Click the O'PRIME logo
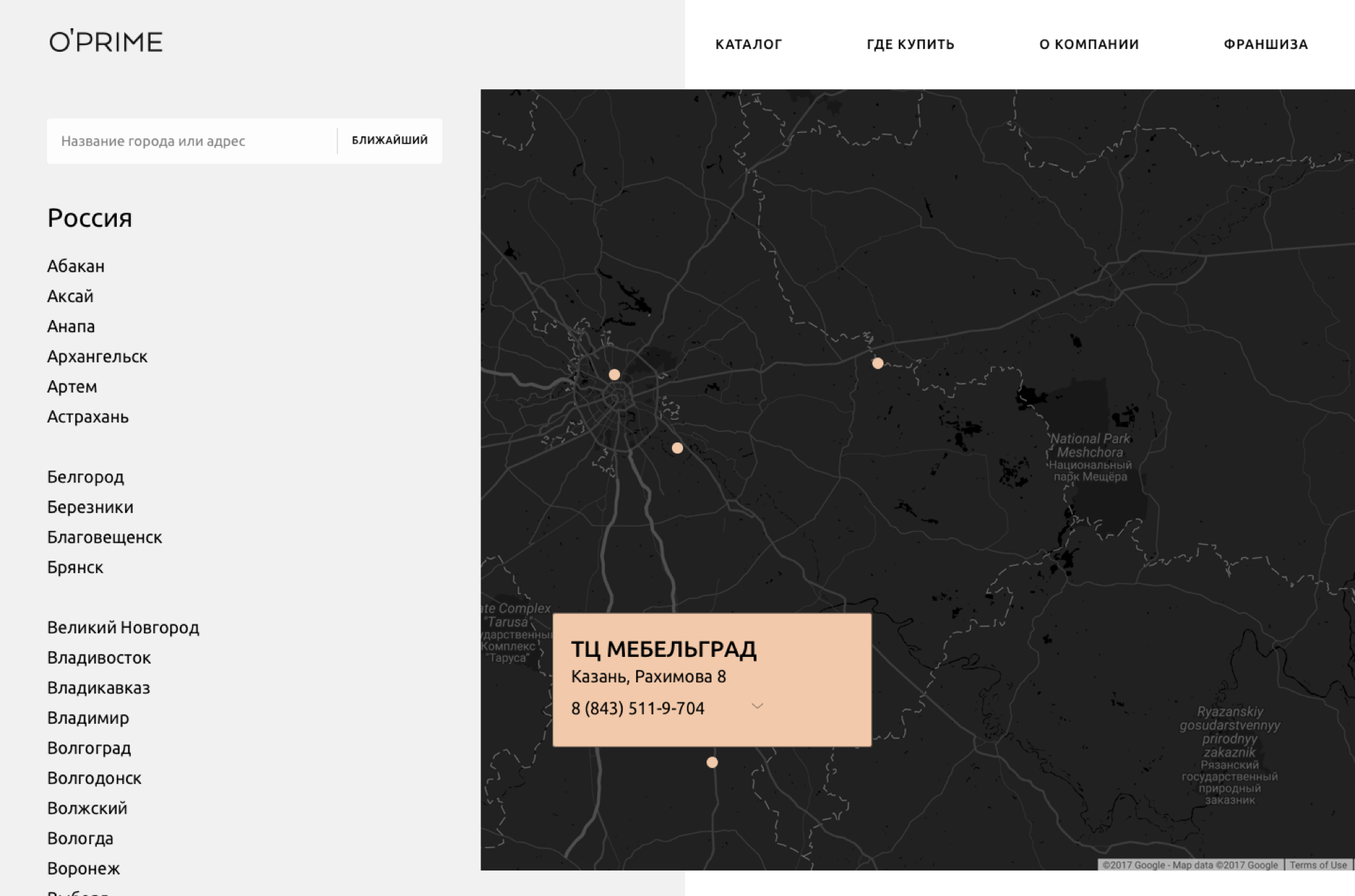 pyautogui.click(x=106, y=42)
